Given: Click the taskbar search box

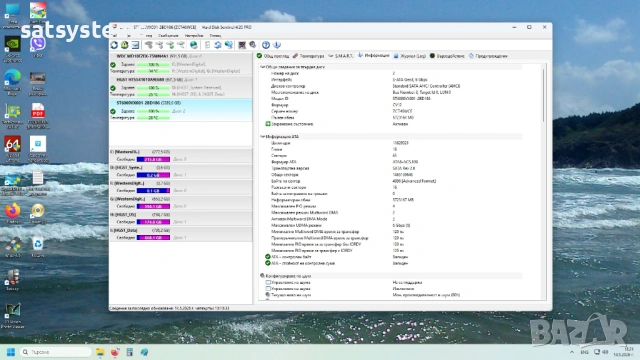Looking at the screenshot, I should [56, 352].
